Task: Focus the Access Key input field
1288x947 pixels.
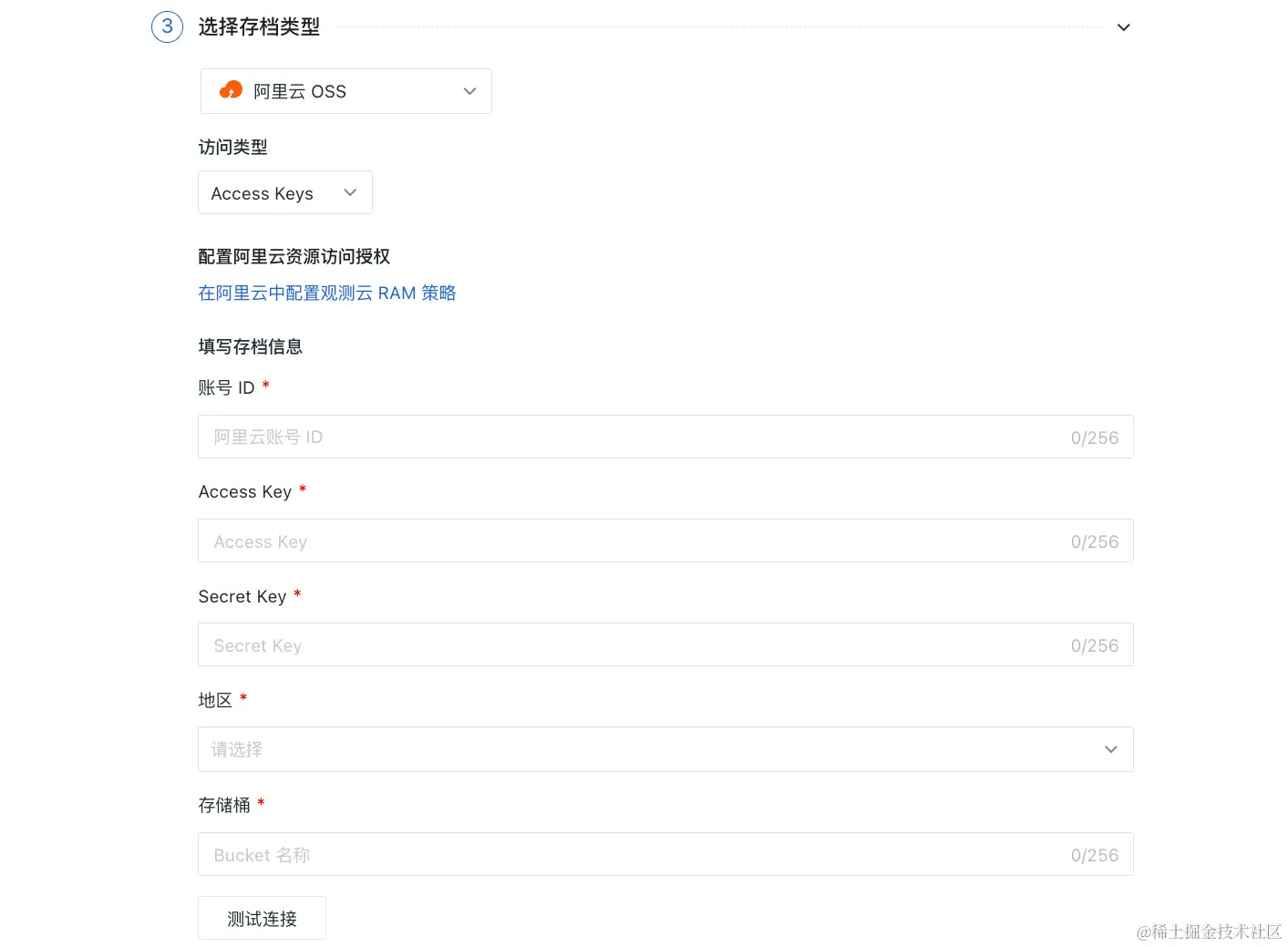Action: tap(665, 540)
